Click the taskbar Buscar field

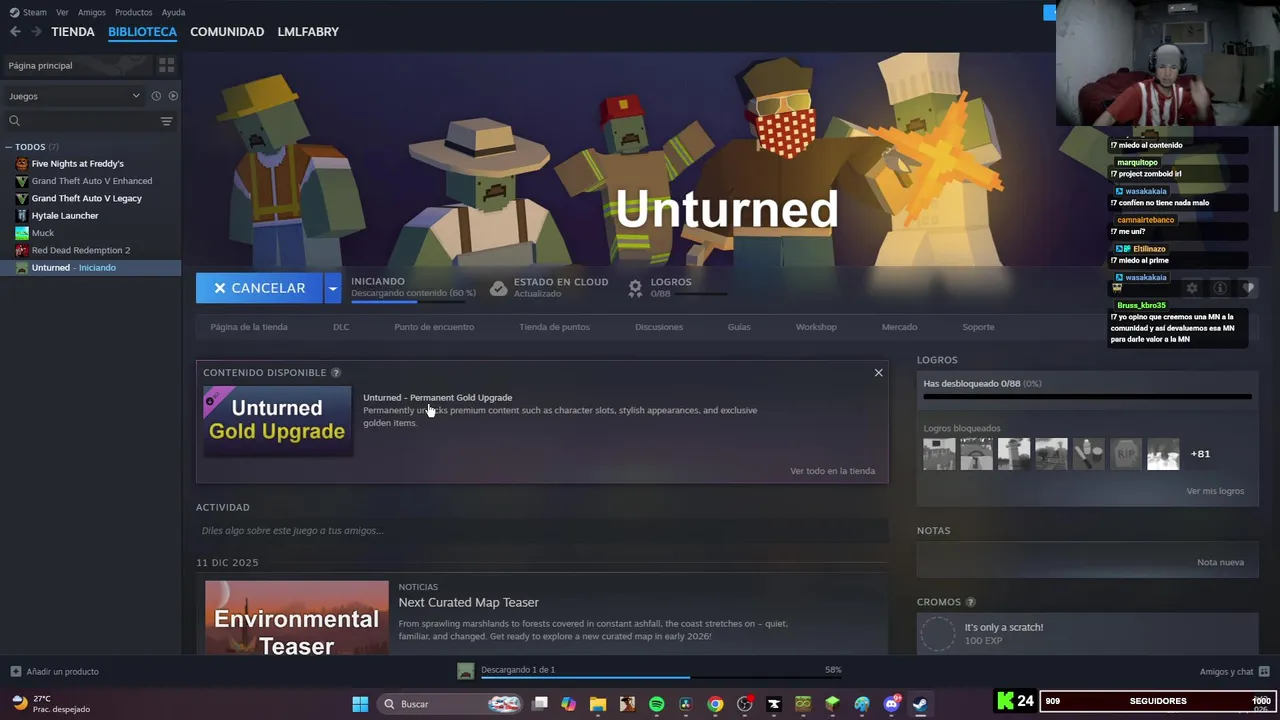point(450,704)
